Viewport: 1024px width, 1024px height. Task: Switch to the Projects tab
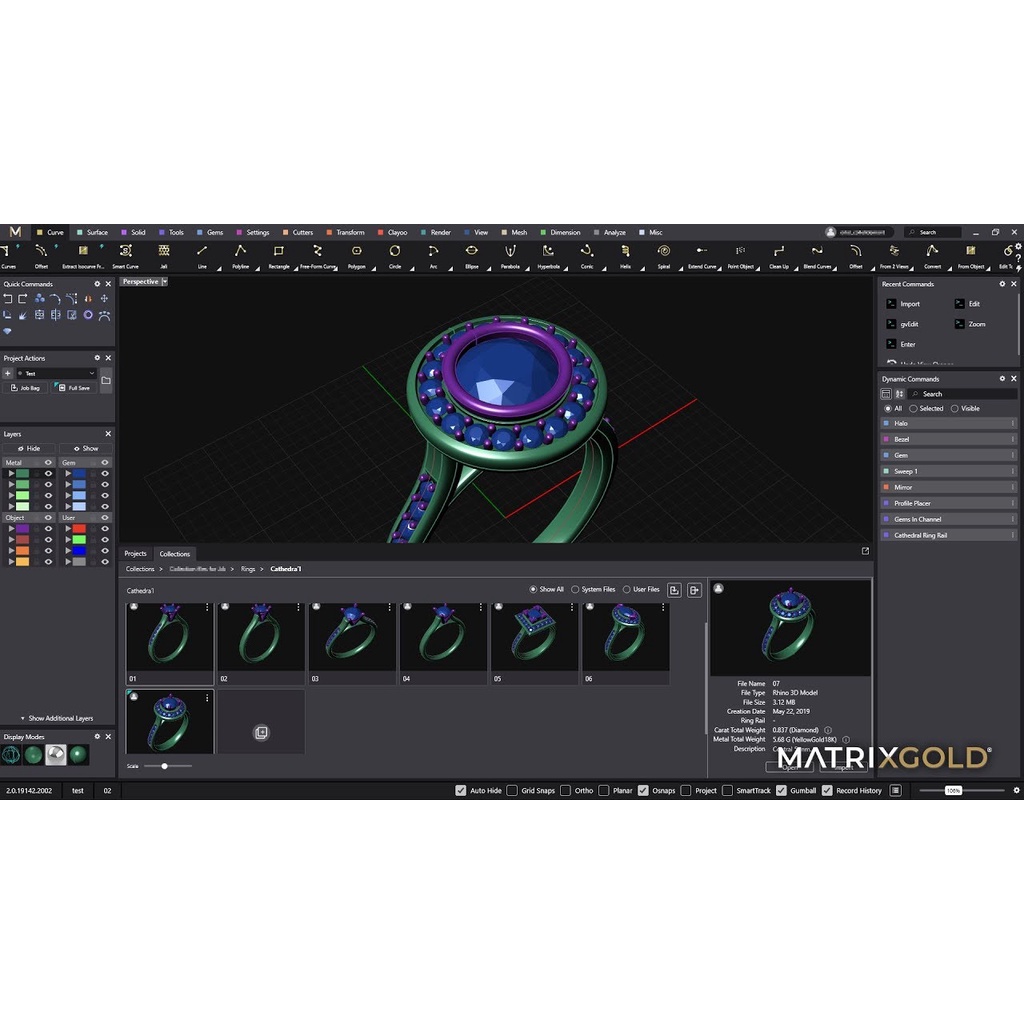(135, 553)
